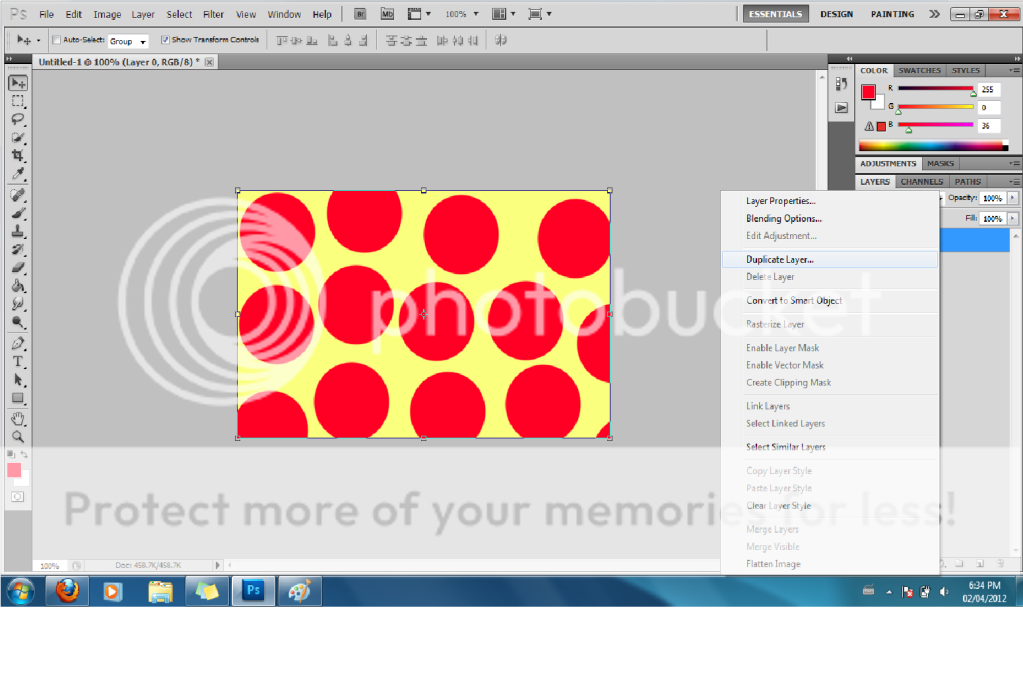Open the Opacity slider arrow

point(1013,199)
